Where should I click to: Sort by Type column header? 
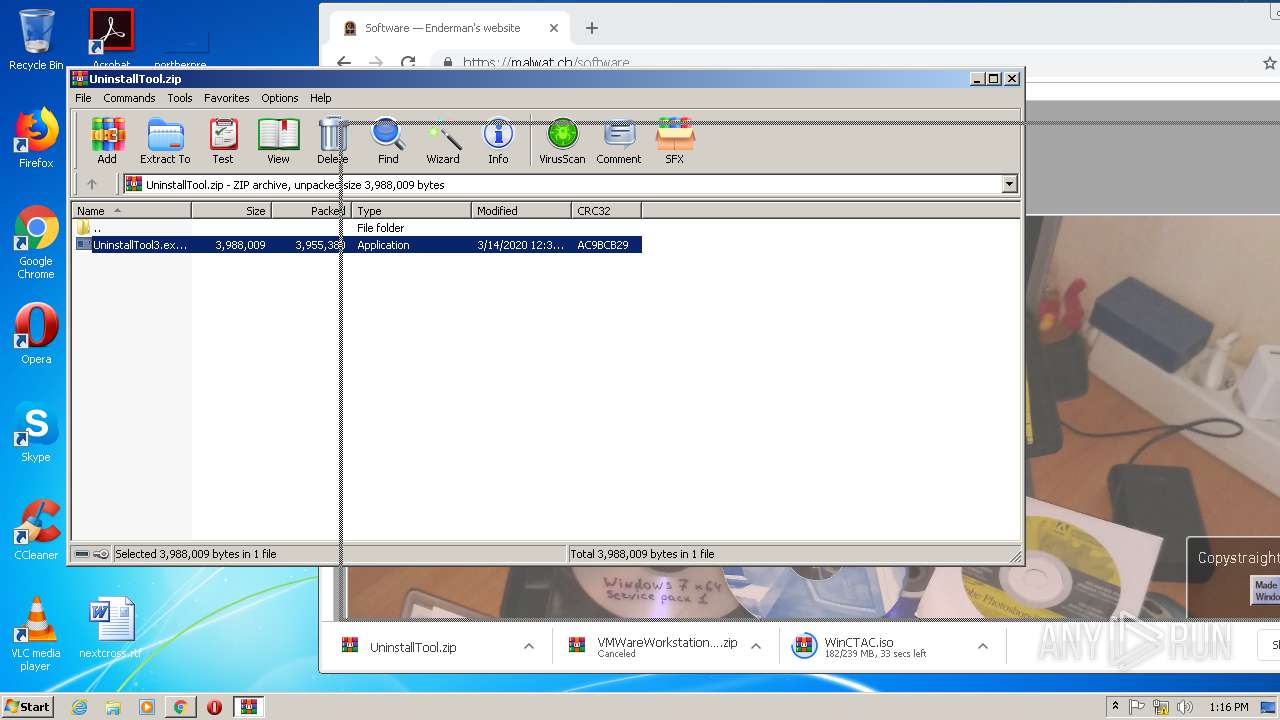pos(411,210)
